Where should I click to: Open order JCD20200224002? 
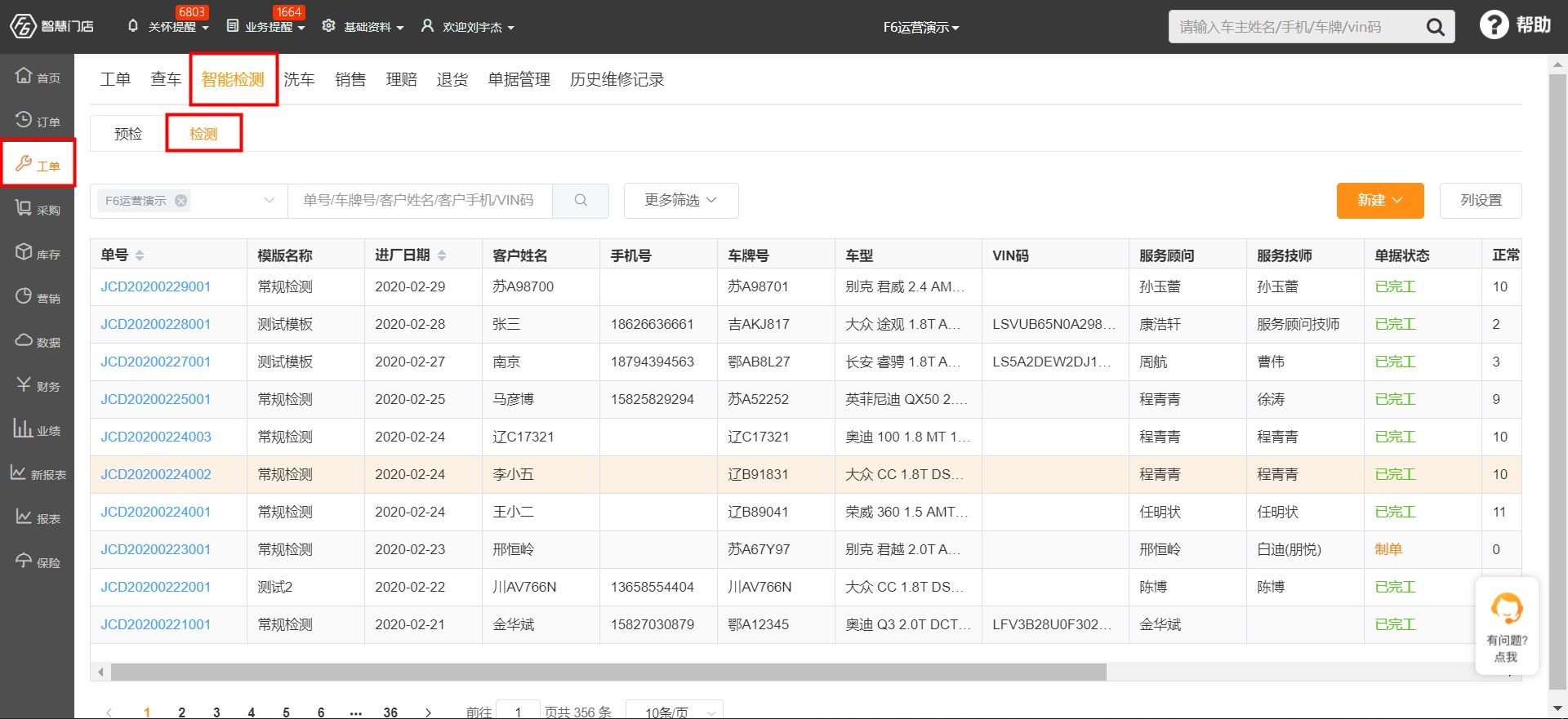[x=156, y=474]
